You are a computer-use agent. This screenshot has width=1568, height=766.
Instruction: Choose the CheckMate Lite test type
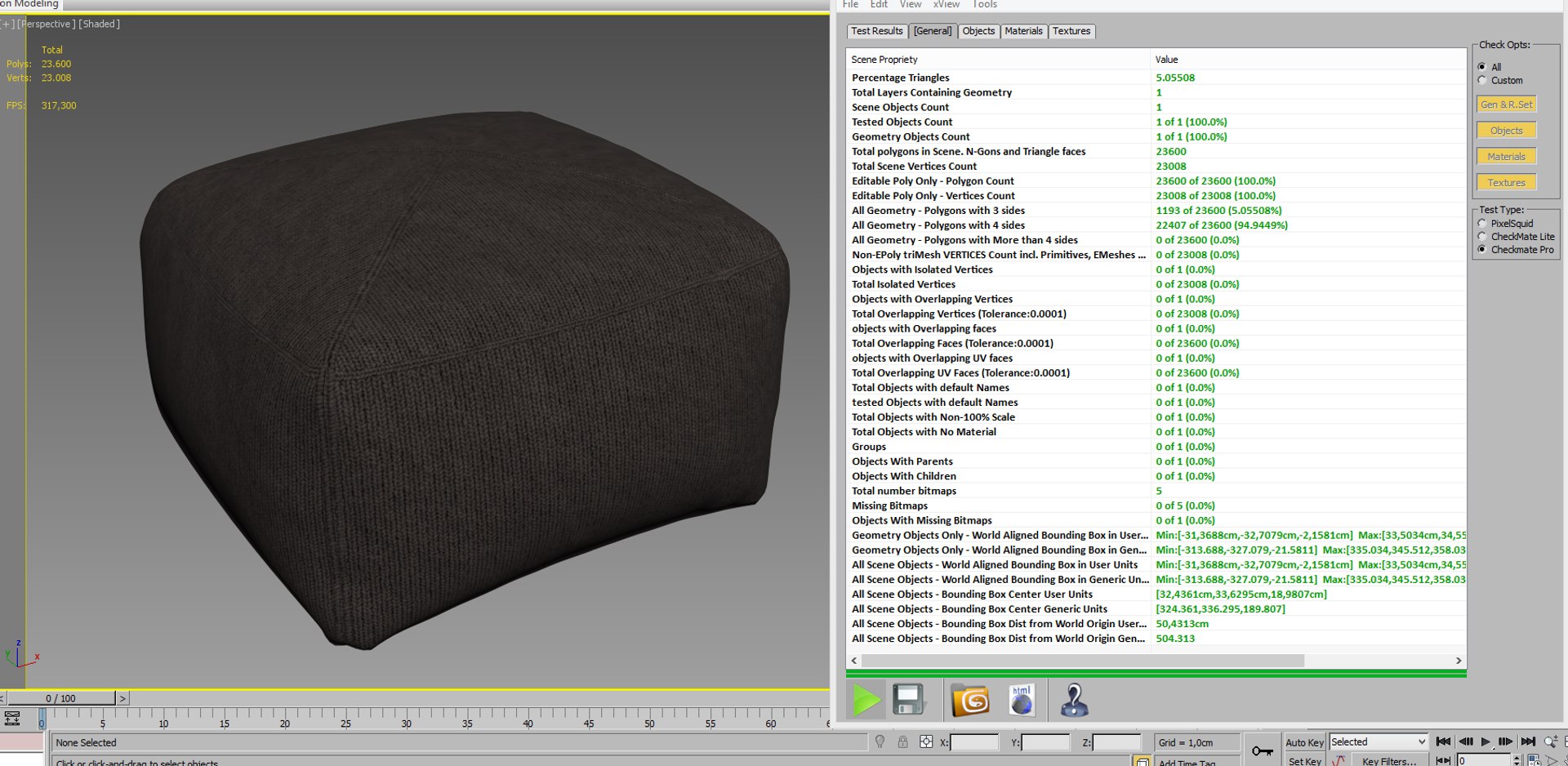pyautogui.click(x=1482, y=236)
